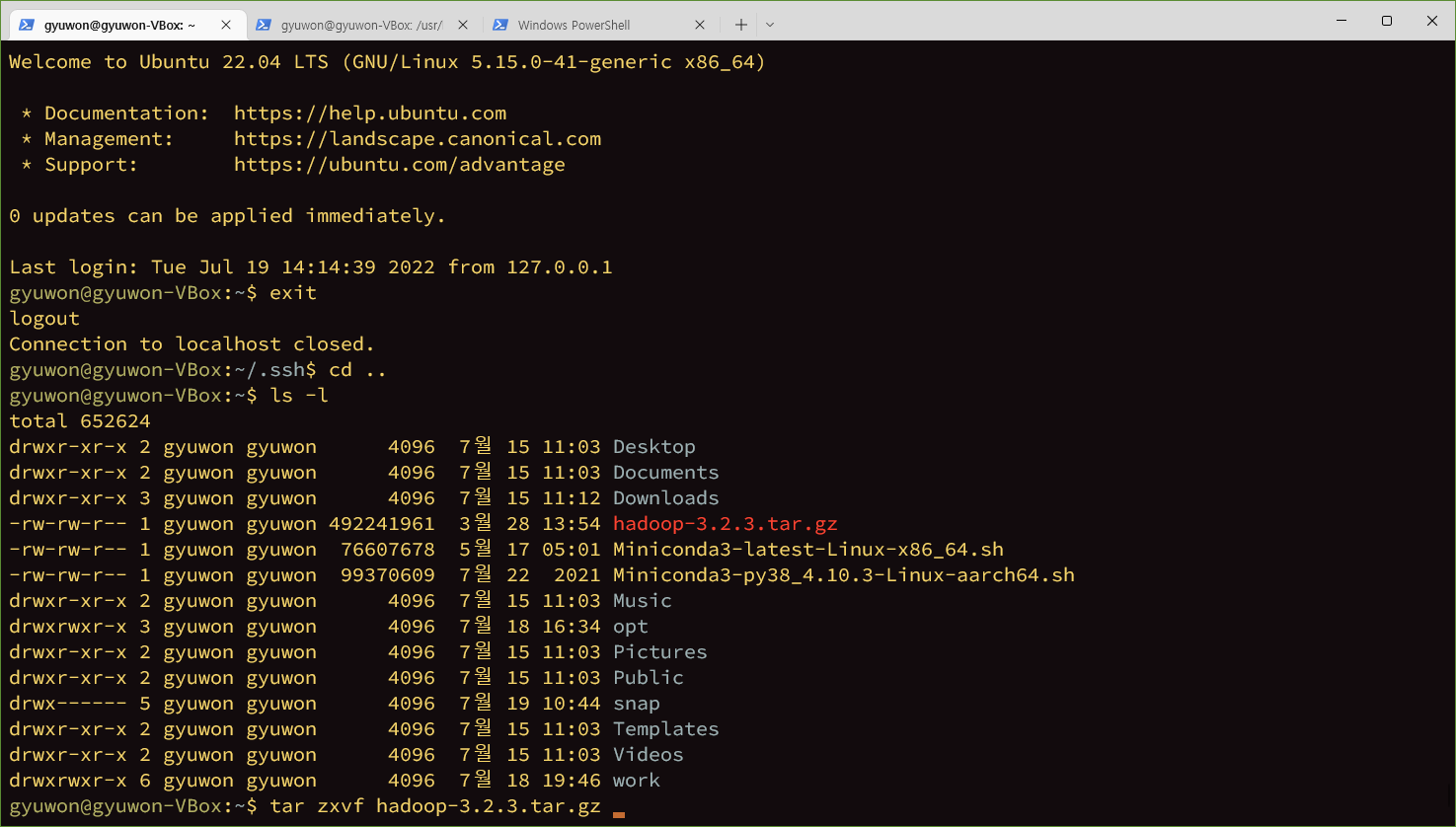Click the PowerShell icon on first tab
Image resolution: width=1456 pixels, height=827 pixels.
point(27,25)
